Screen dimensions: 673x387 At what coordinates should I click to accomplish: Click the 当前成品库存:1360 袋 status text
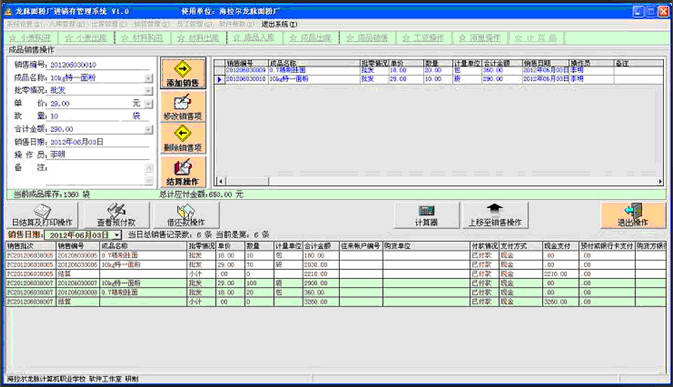pos(52,195)
